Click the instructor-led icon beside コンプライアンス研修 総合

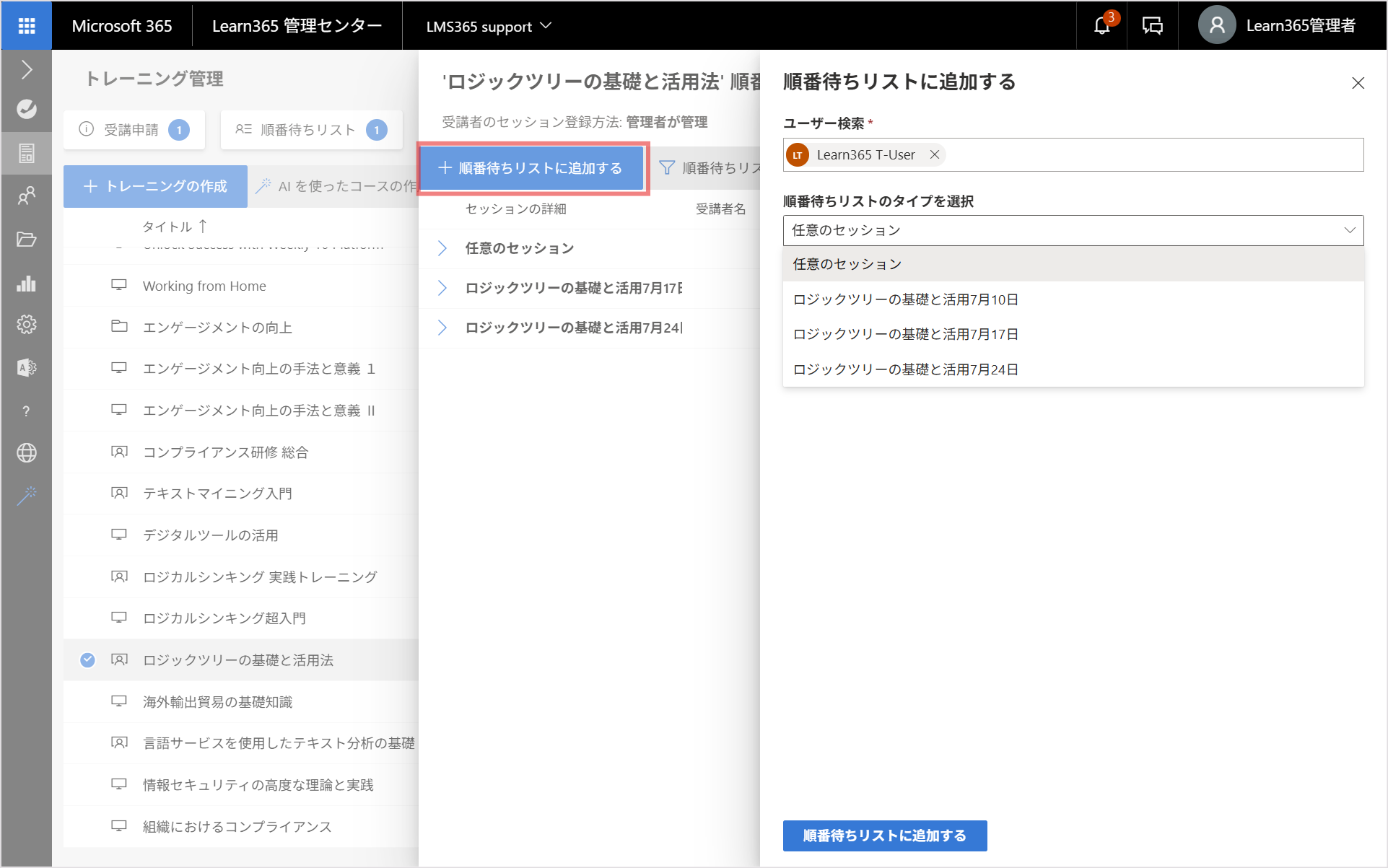tap(119, 452)
